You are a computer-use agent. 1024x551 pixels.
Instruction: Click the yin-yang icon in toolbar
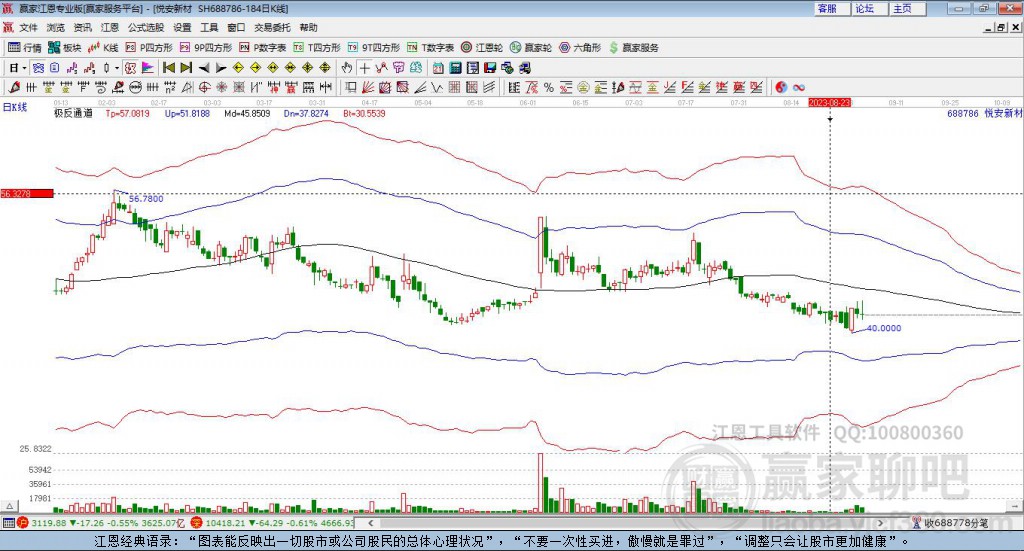[x=781, y=86]
